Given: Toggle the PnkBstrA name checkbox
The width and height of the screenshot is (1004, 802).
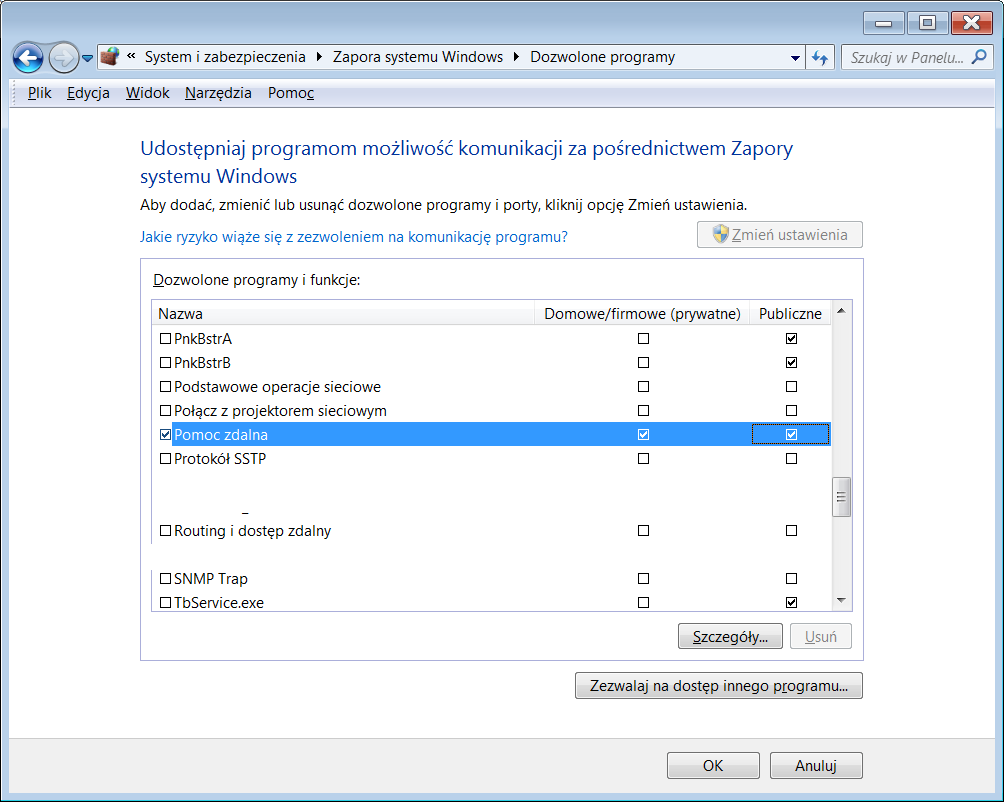Looking at the screenshot, I should [165, 339].
